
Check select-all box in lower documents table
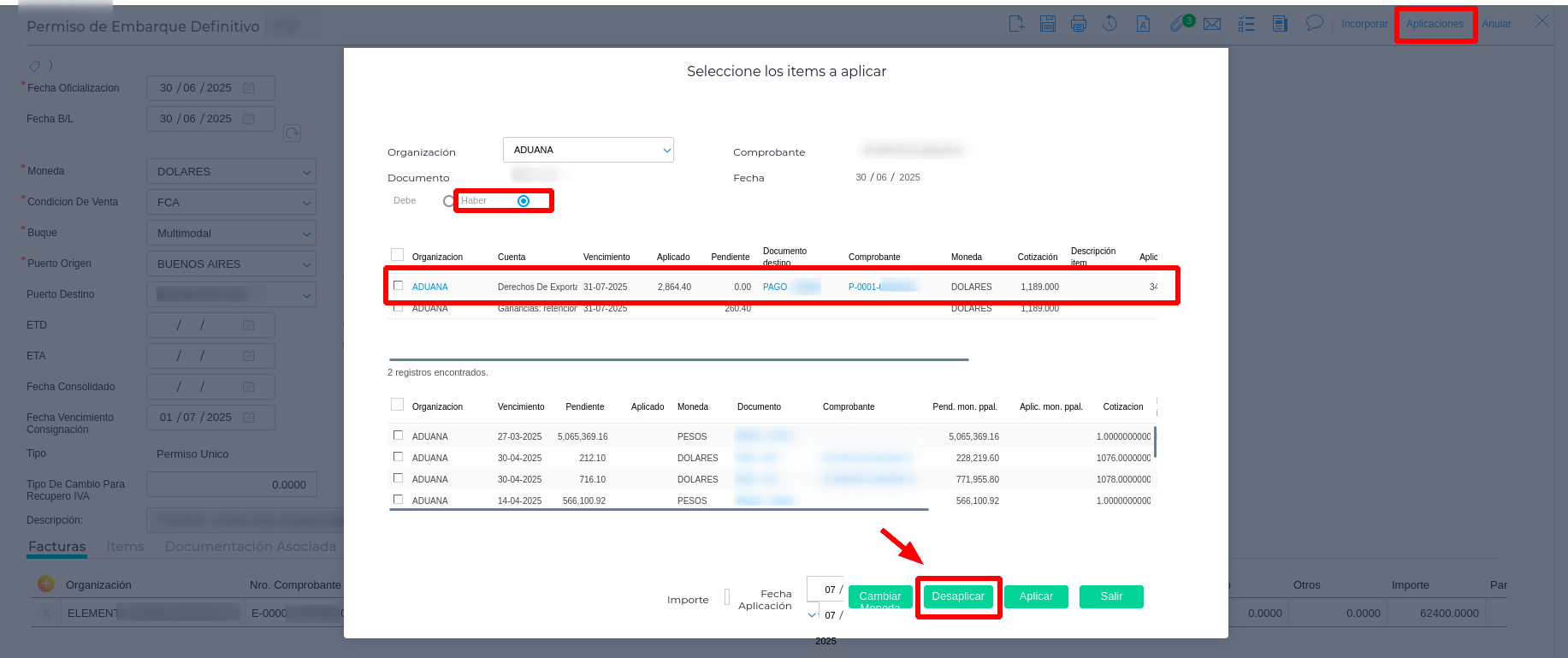(x=397, y=405)
